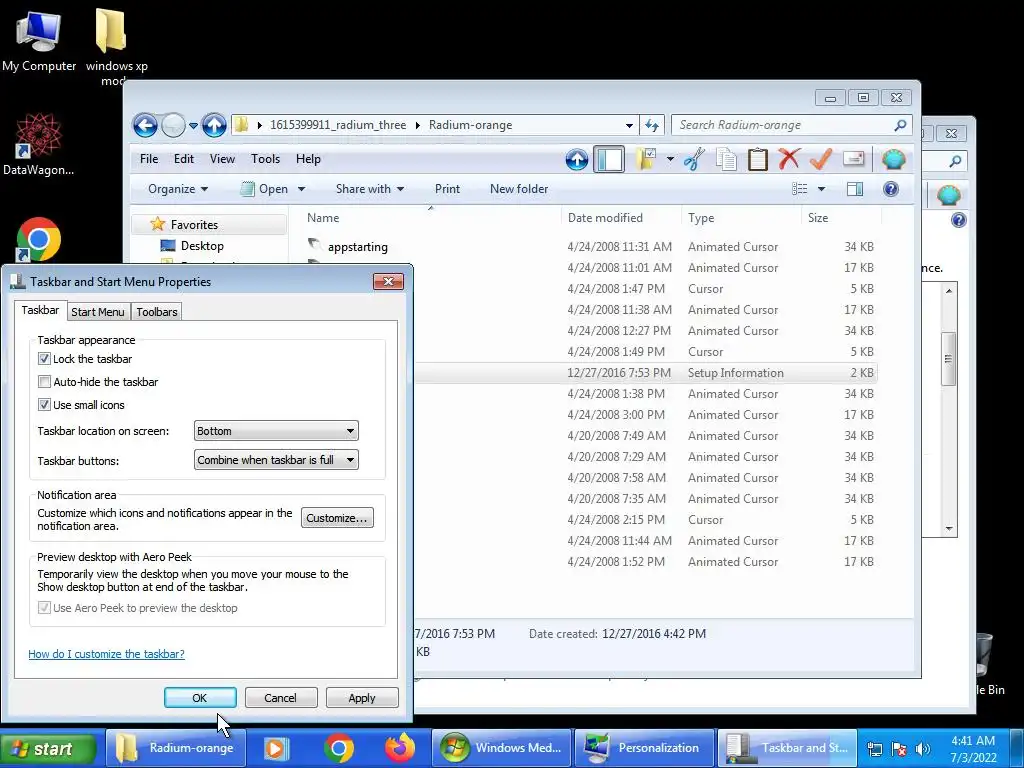1024x768 pixels.
Task: Open the address bar history dropdown
Action: [629, 125]
